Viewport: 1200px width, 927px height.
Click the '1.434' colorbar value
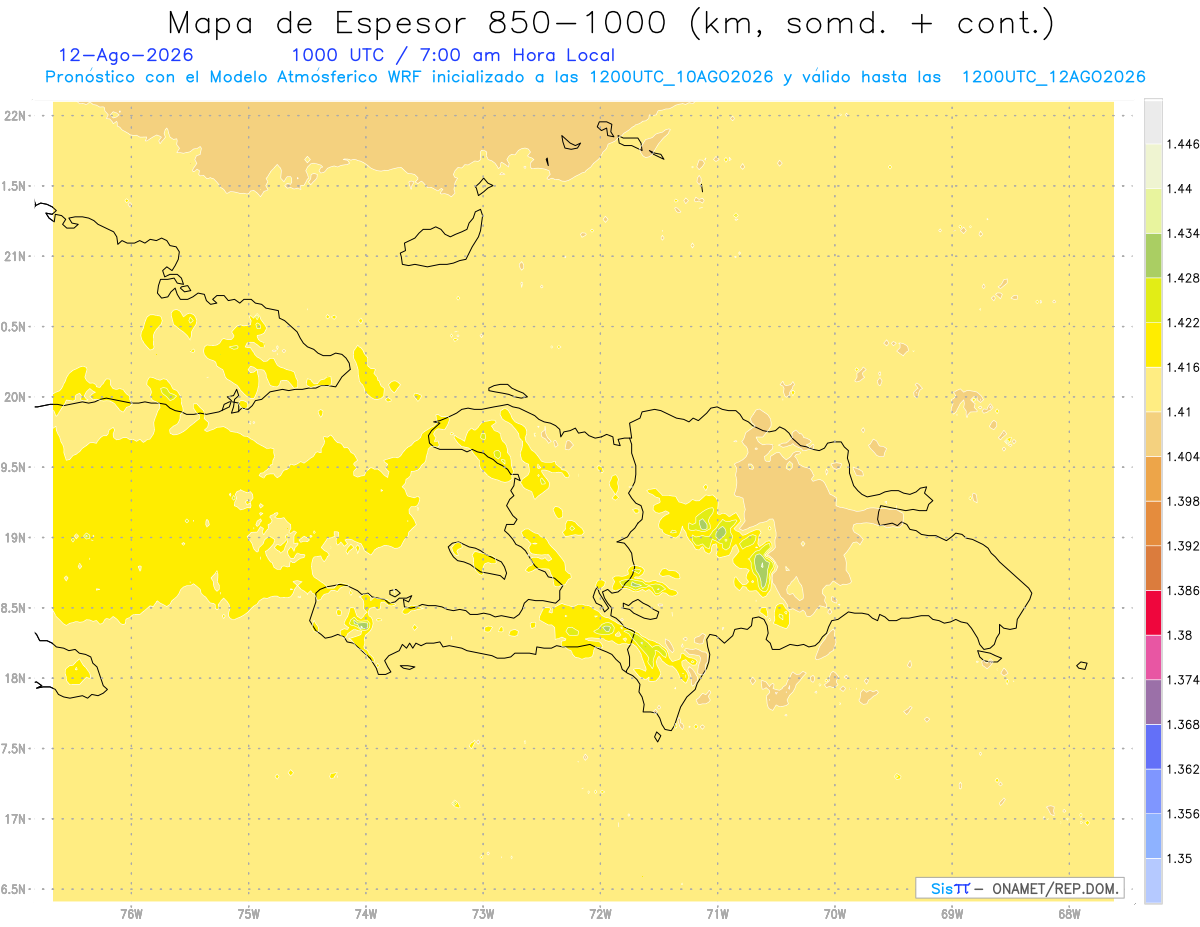point(1182,233)
